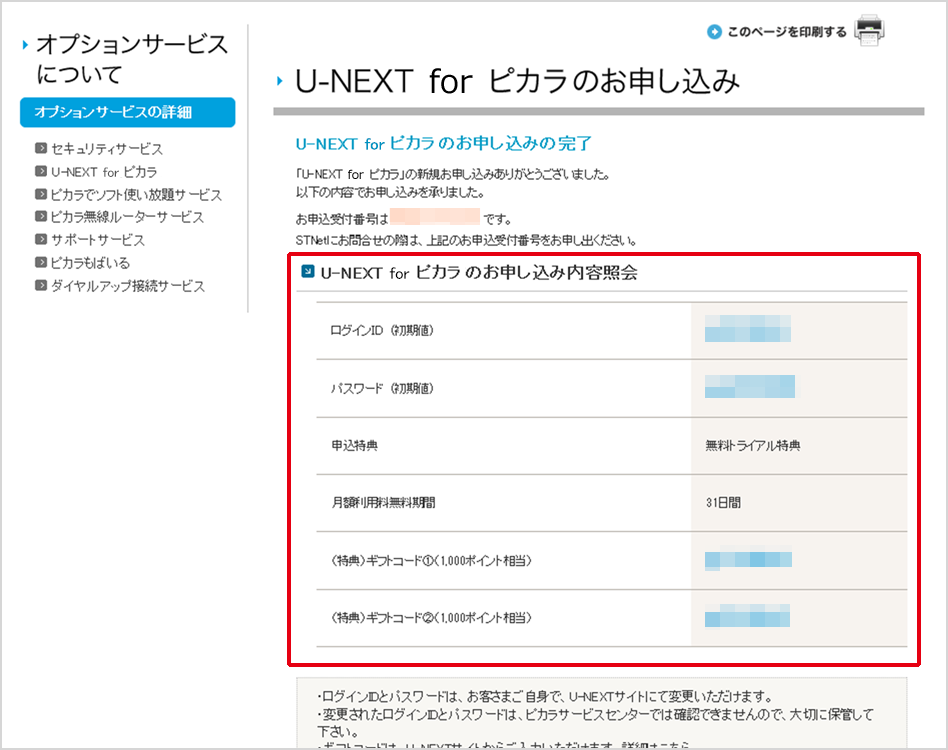
Task: Click the オプションサービスについて sidebar title
Action: (132, 59)
